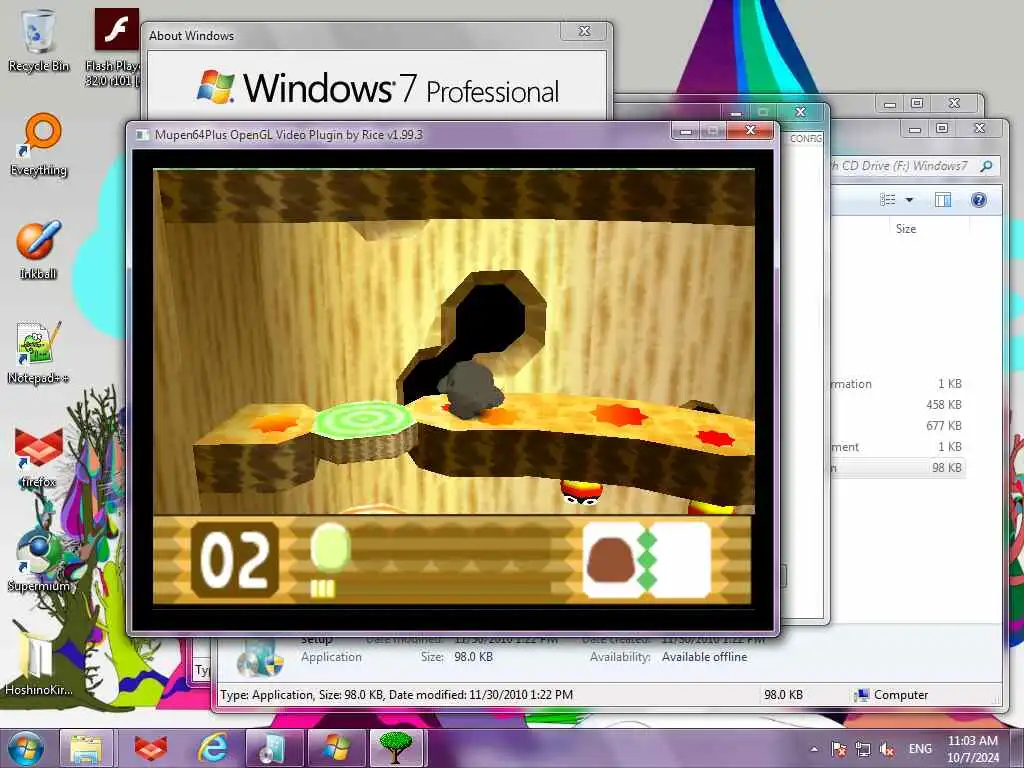Click Computer in Explorer status bar
This screenshot has width=1024, height=768.
(891, 695)
